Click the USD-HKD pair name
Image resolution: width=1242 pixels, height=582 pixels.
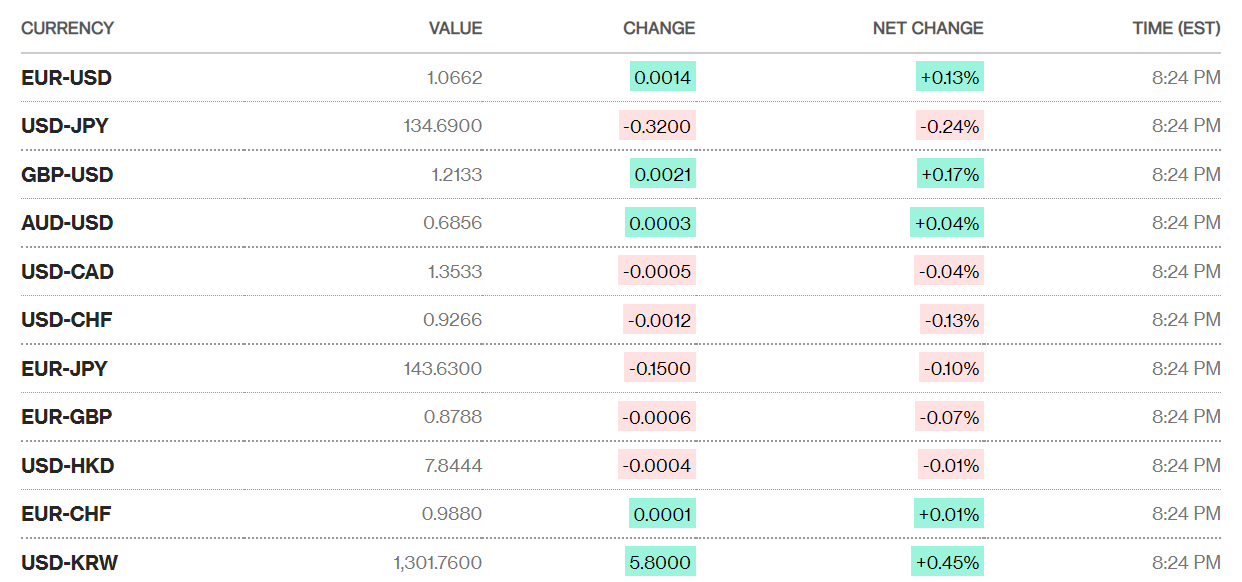click(x=67, y=466)
